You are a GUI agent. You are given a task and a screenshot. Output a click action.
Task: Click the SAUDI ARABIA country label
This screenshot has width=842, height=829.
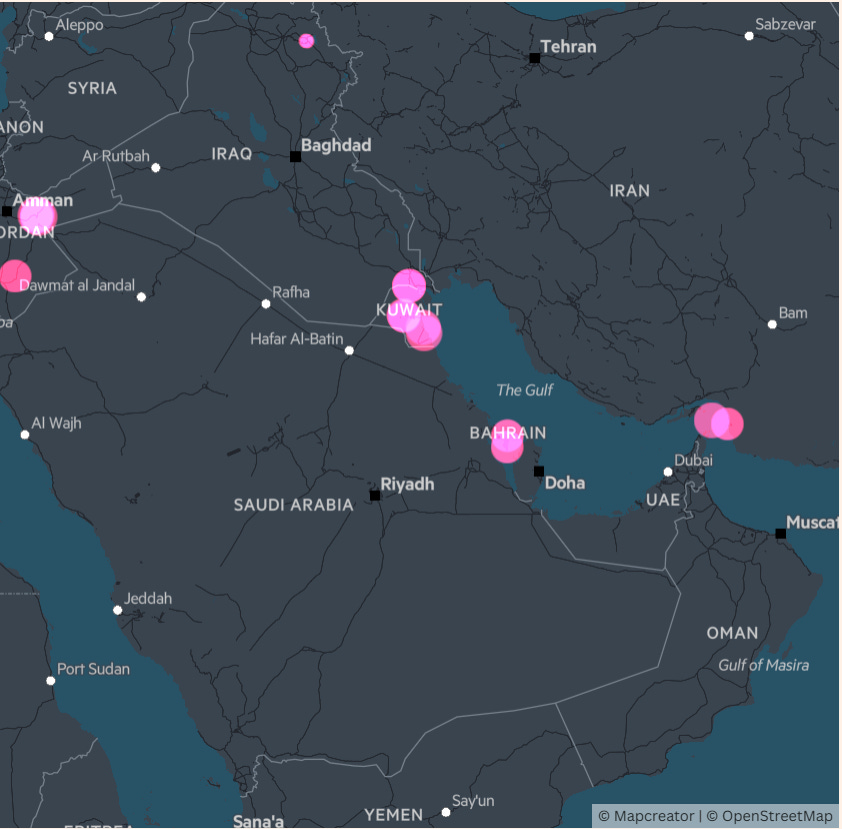click(x=294, y=505)
